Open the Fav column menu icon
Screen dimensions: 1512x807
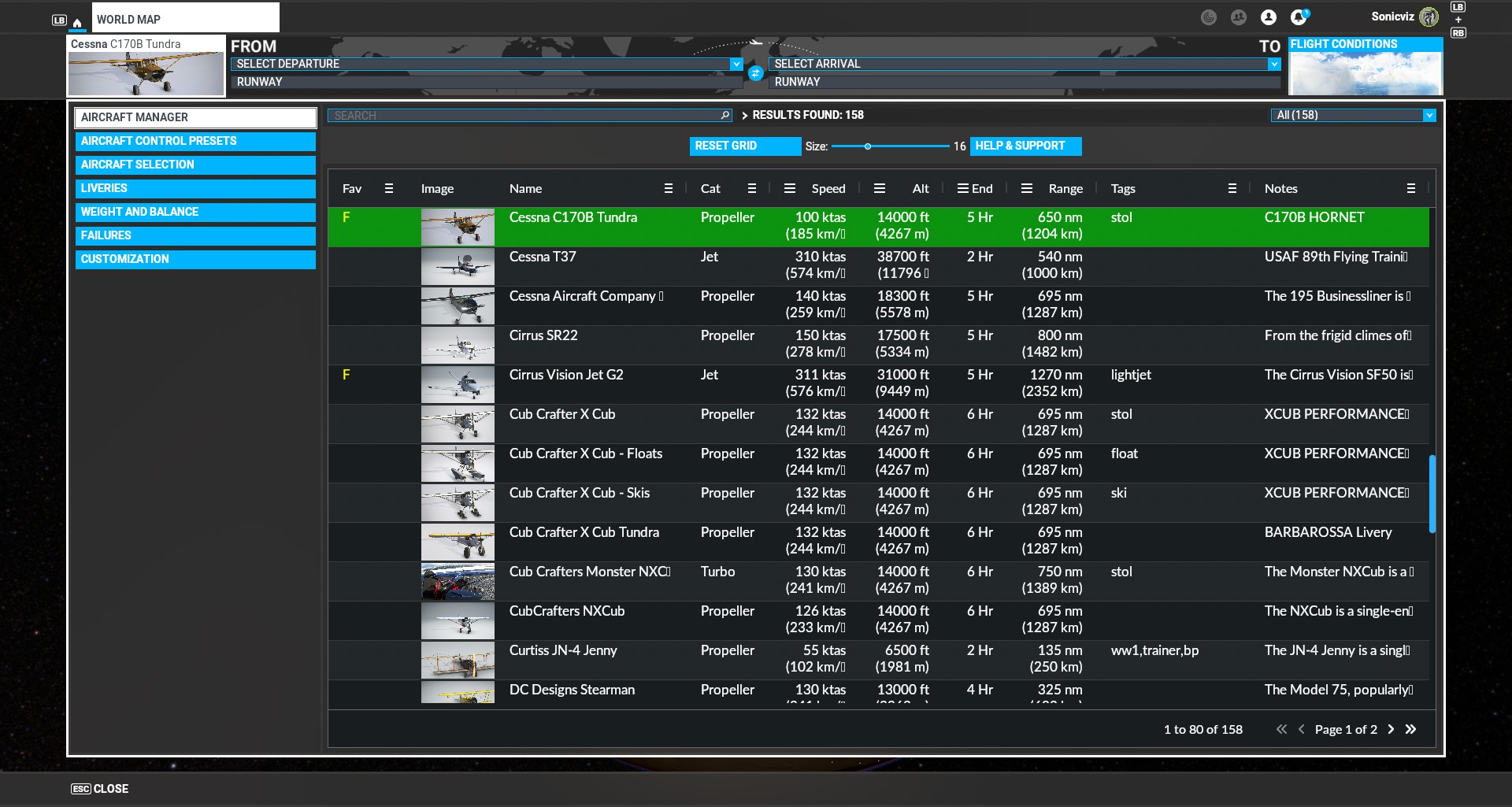pyautogui.click(x=388, y=188)
